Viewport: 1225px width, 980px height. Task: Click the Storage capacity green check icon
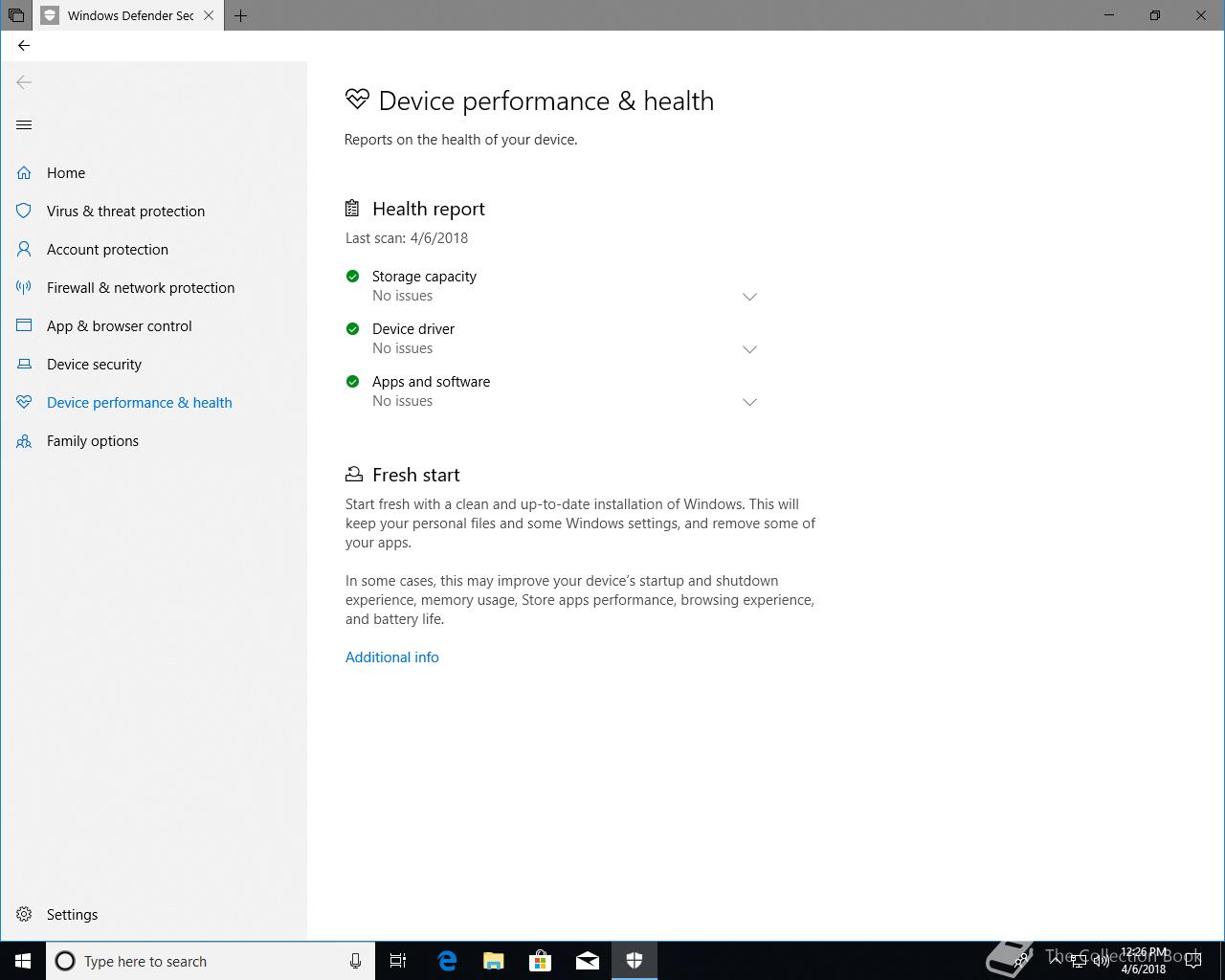(352, 276)
